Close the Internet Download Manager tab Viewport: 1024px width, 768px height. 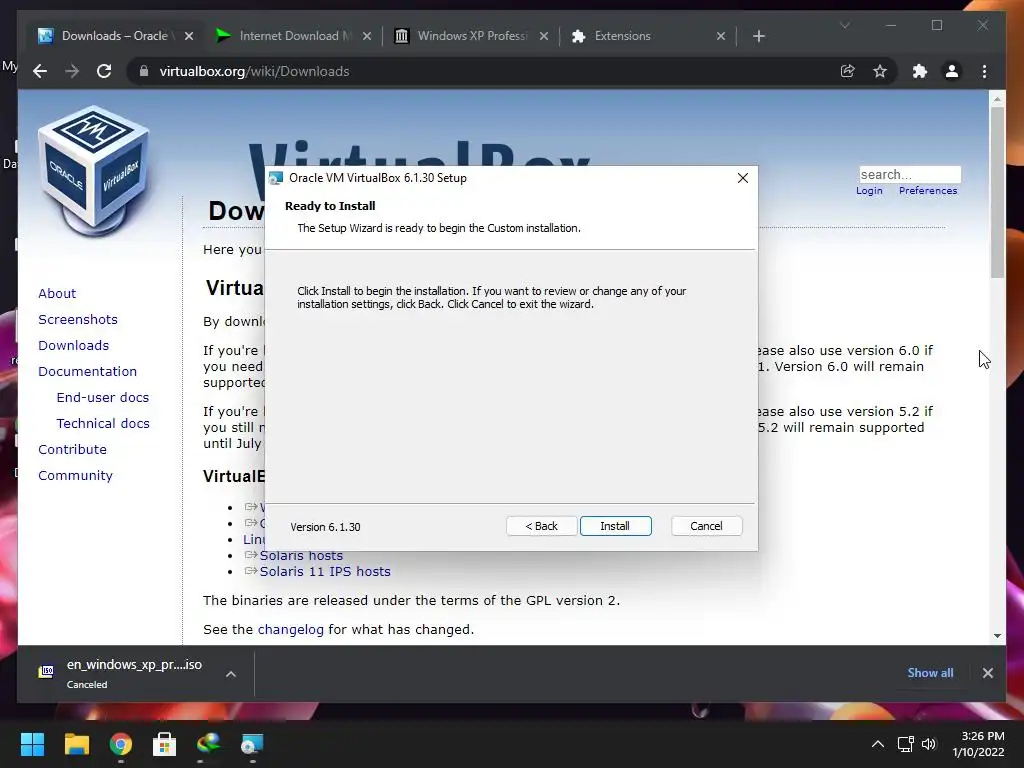click(x=366, y=36)
